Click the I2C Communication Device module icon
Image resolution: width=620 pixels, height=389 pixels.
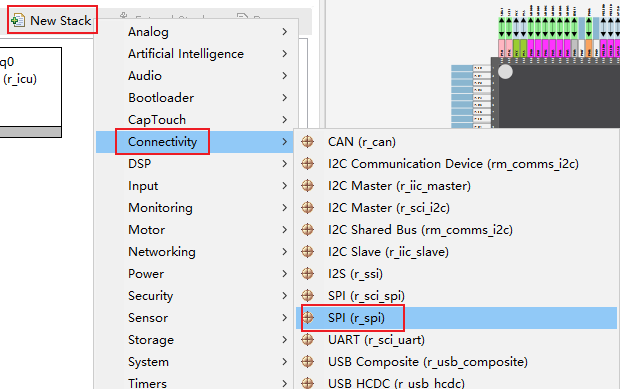tap(308, 164)
